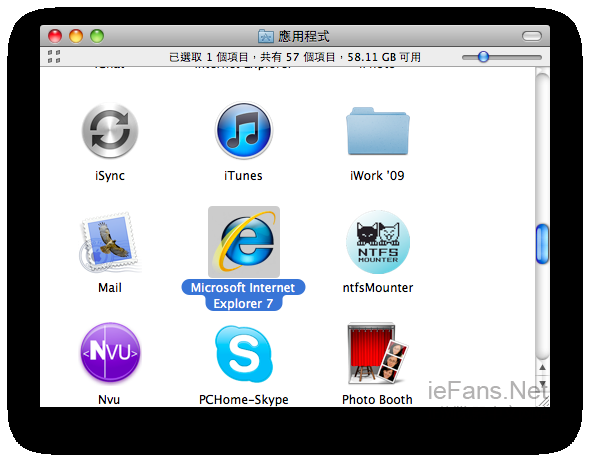
Task: Click the Microsoft Internet Explorer 7 label
Action: [243, 295]
